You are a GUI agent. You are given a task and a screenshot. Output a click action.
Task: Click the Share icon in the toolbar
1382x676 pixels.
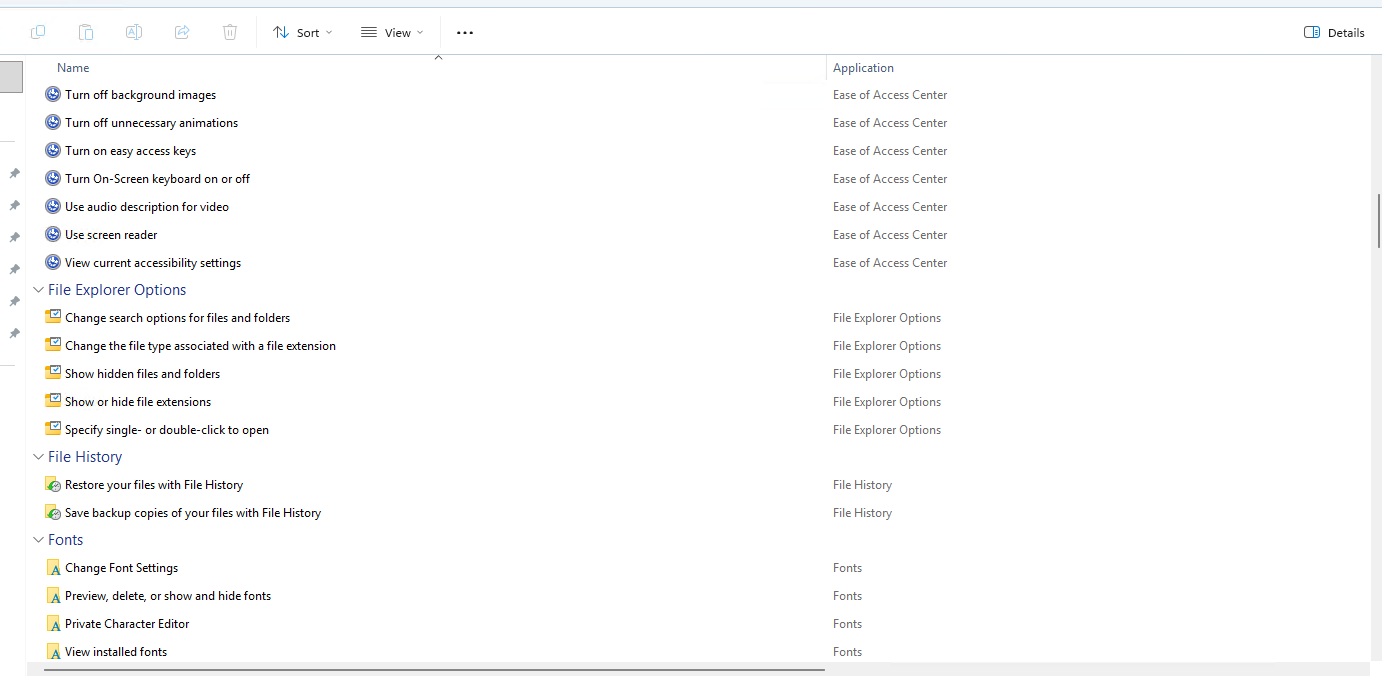tap(181, 31)
